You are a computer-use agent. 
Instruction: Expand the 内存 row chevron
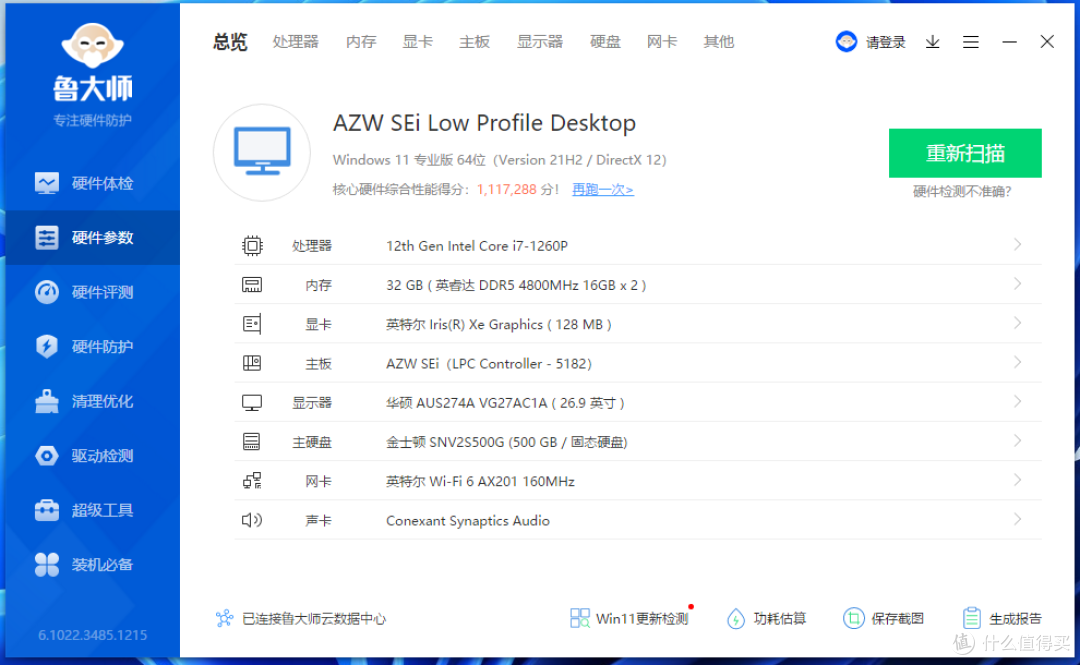pyautogui.click(x=1017, y=284)
